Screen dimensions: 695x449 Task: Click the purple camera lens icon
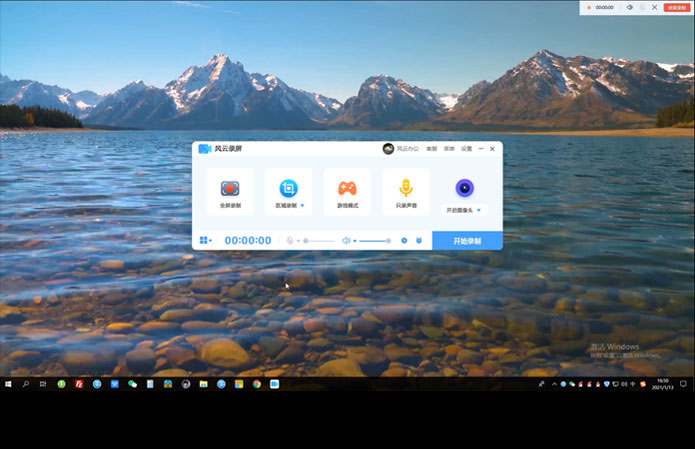[465, 188]
